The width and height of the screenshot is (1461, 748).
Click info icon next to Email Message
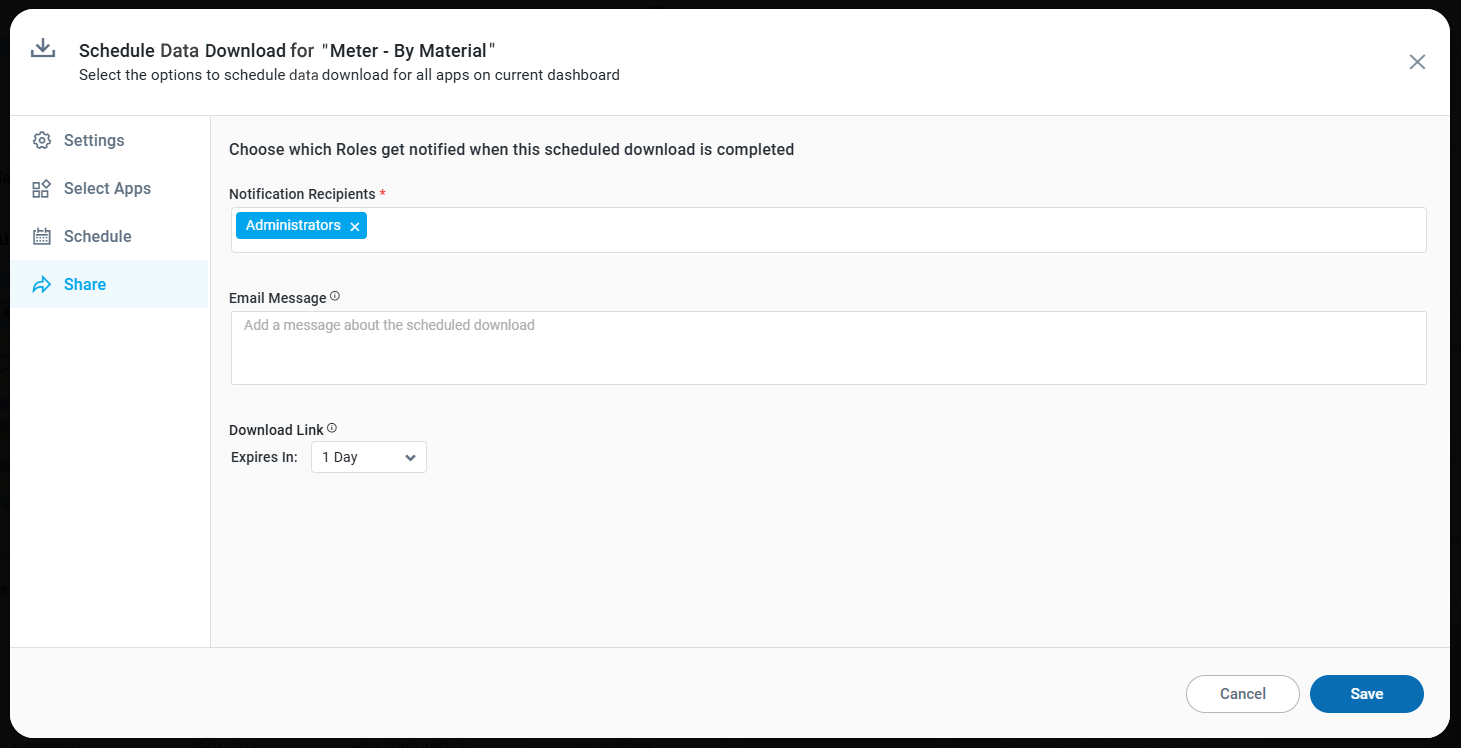click(x=335, y=296)
